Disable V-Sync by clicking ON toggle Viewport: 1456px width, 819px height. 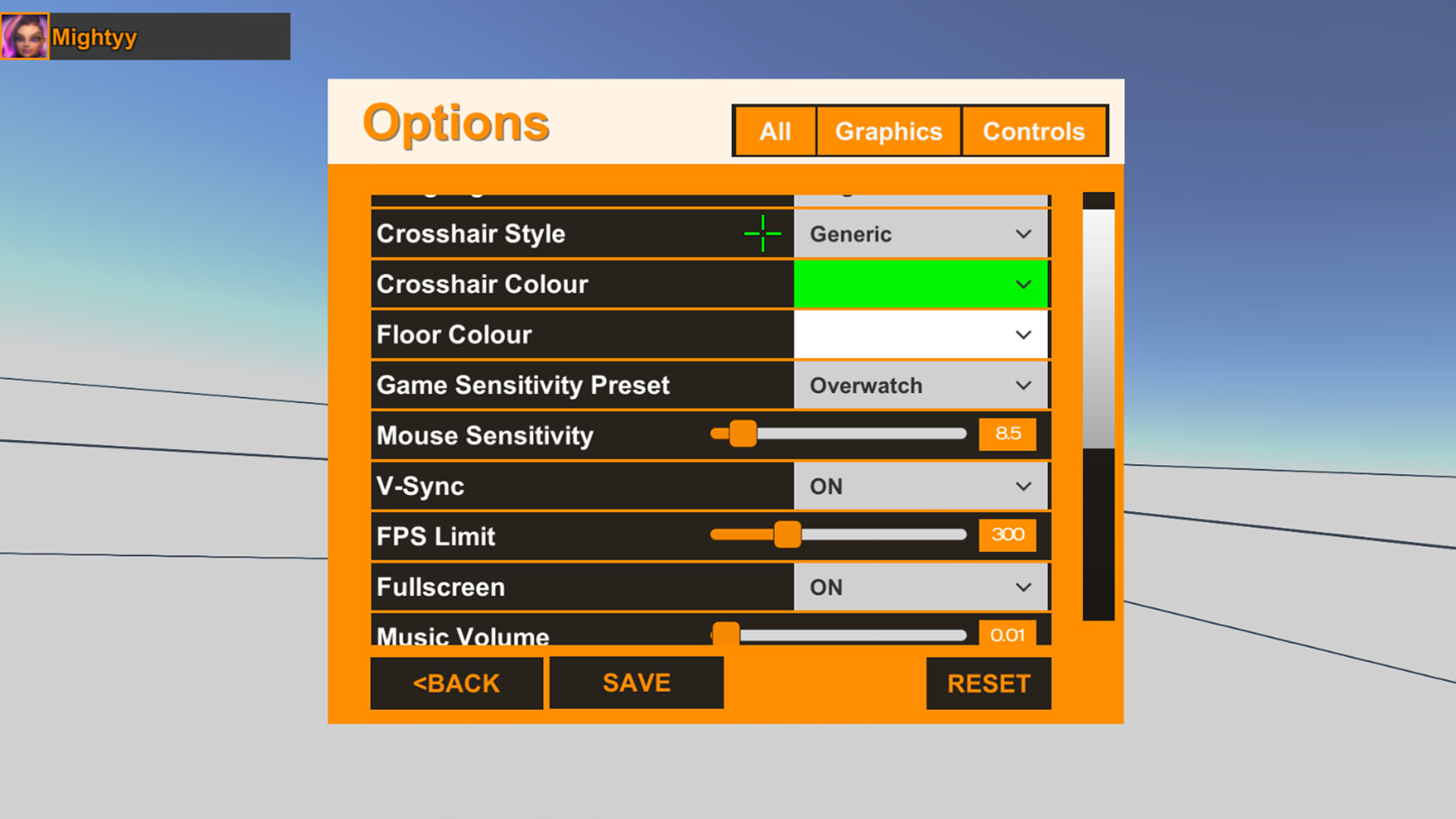917,486
